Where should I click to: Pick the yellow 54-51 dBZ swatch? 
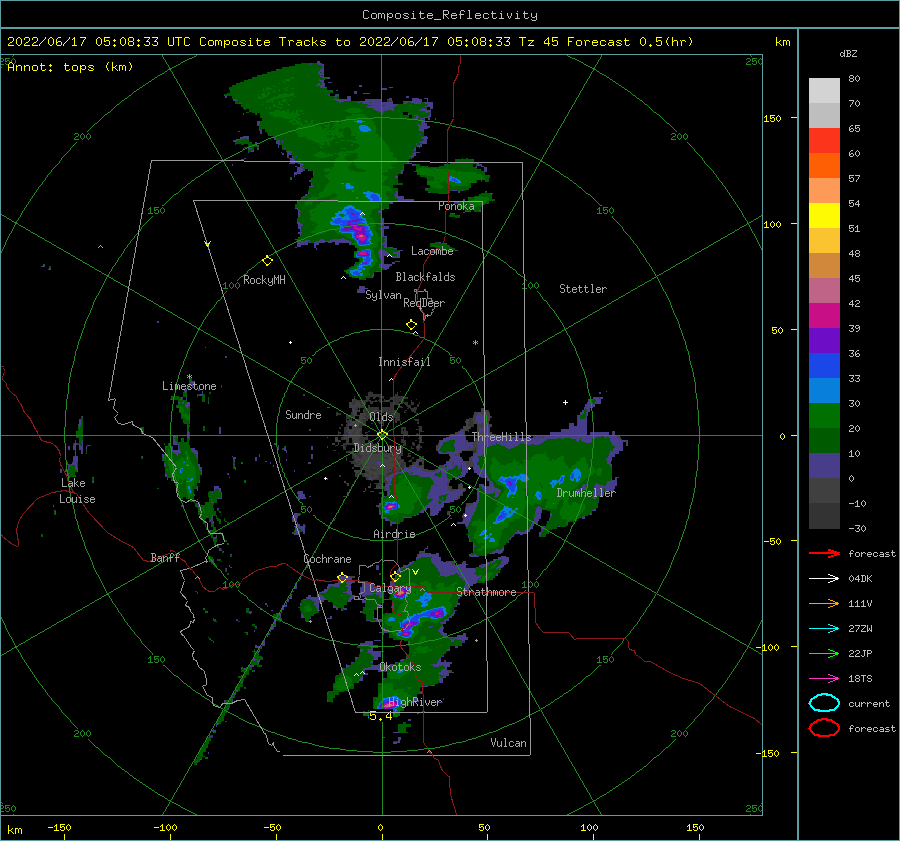tap(824, 216)
